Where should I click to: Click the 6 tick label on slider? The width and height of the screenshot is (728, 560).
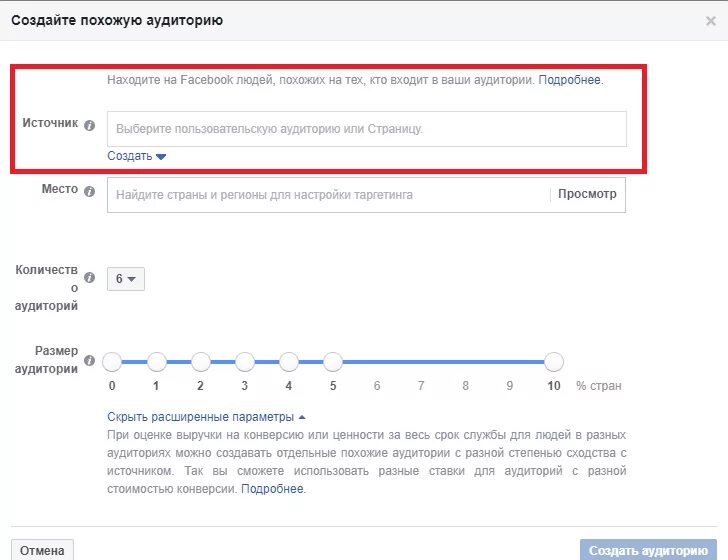point(377,386)
